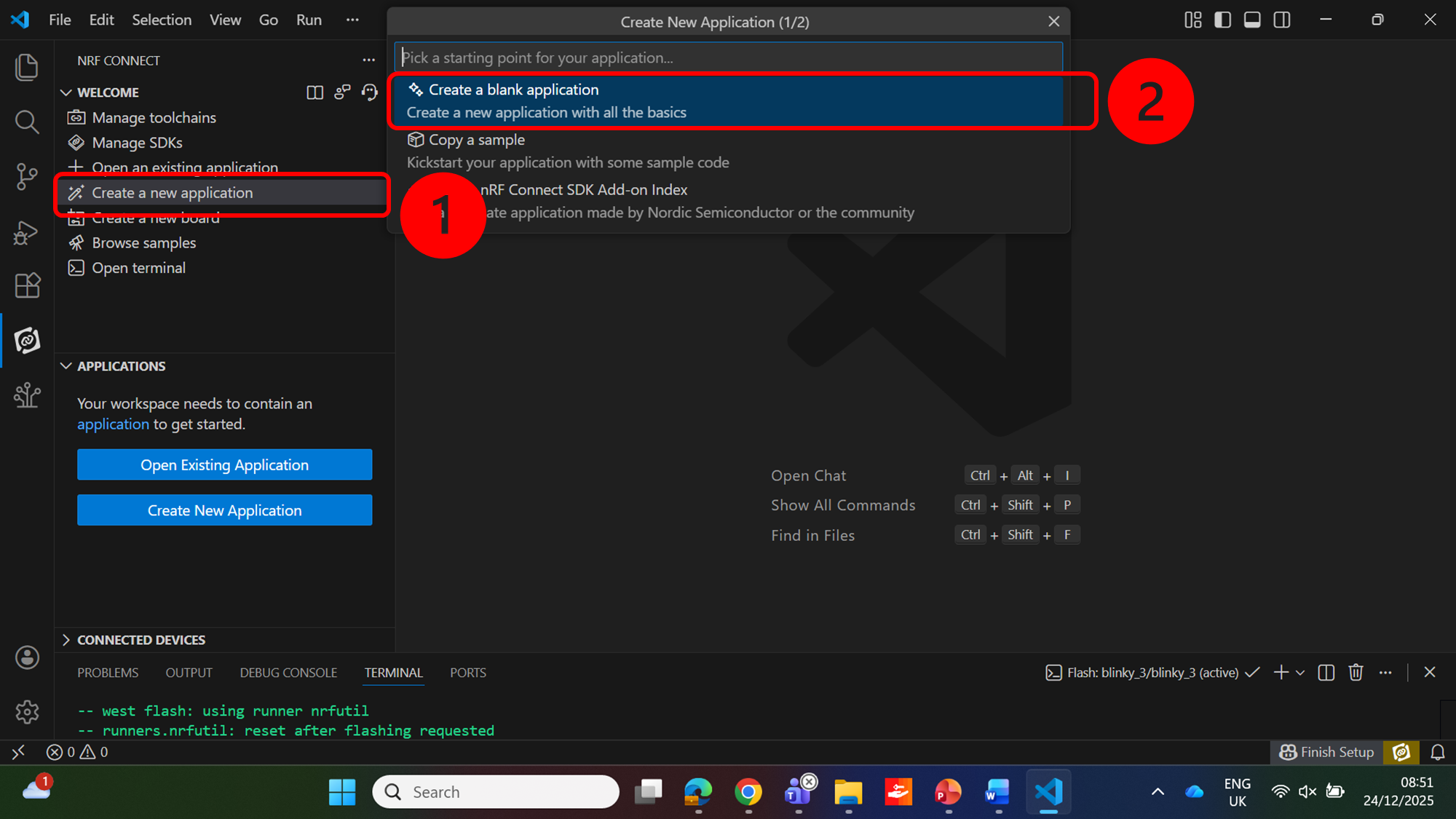Toggle the primary side bar layout
This screenshot has width=1456, height=819.
[x=1223, y=20]
